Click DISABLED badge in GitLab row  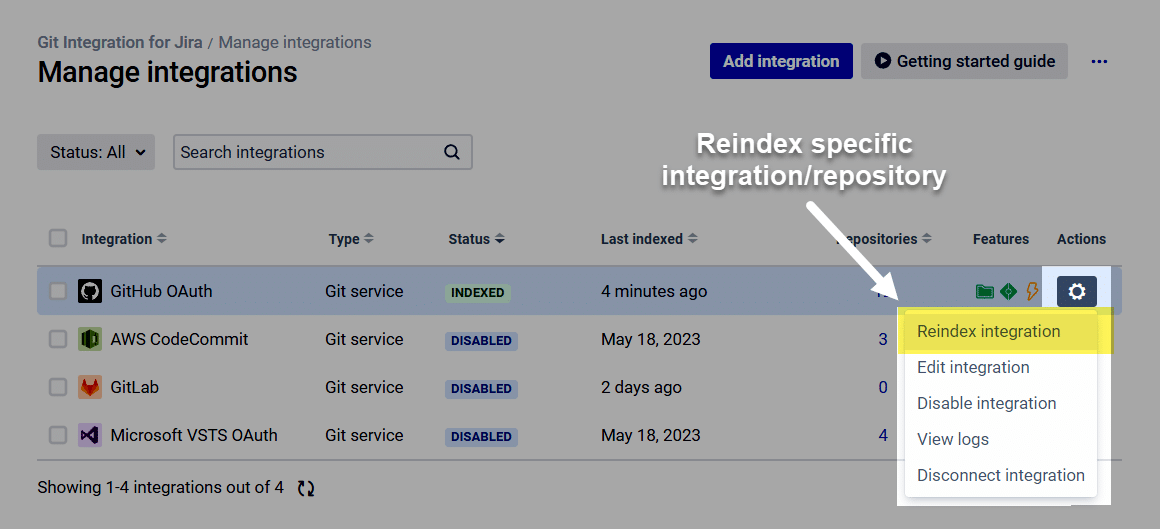481,388
